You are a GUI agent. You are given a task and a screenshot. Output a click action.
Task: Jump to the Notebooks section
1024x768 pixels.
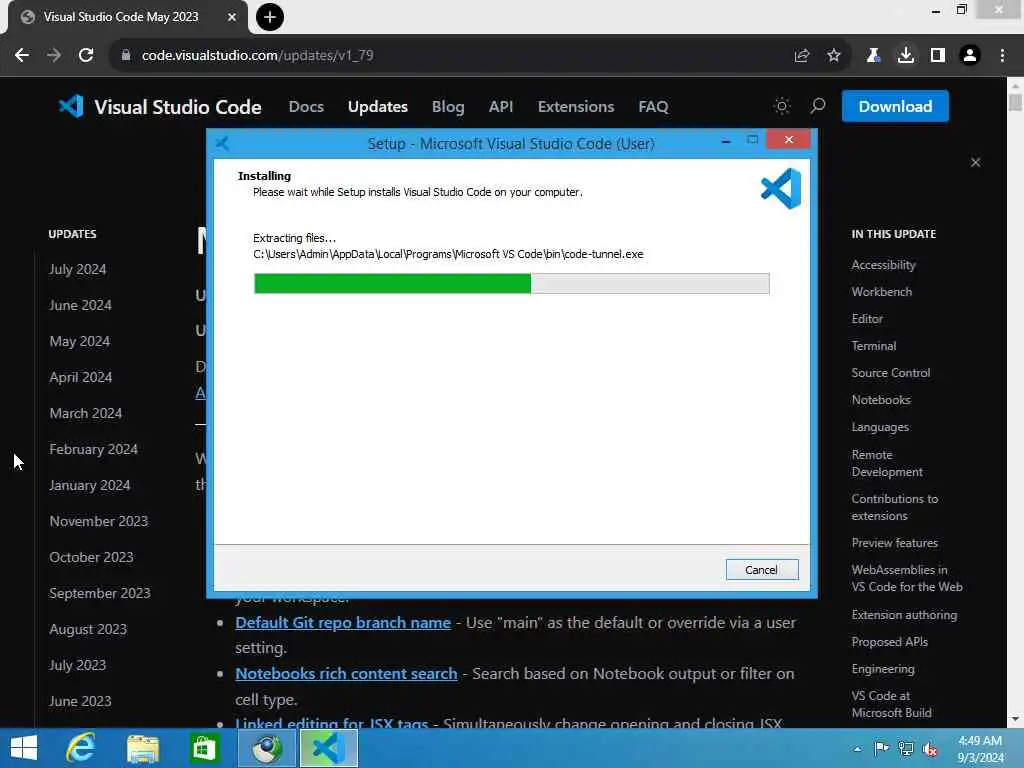[x=880, y=400]
